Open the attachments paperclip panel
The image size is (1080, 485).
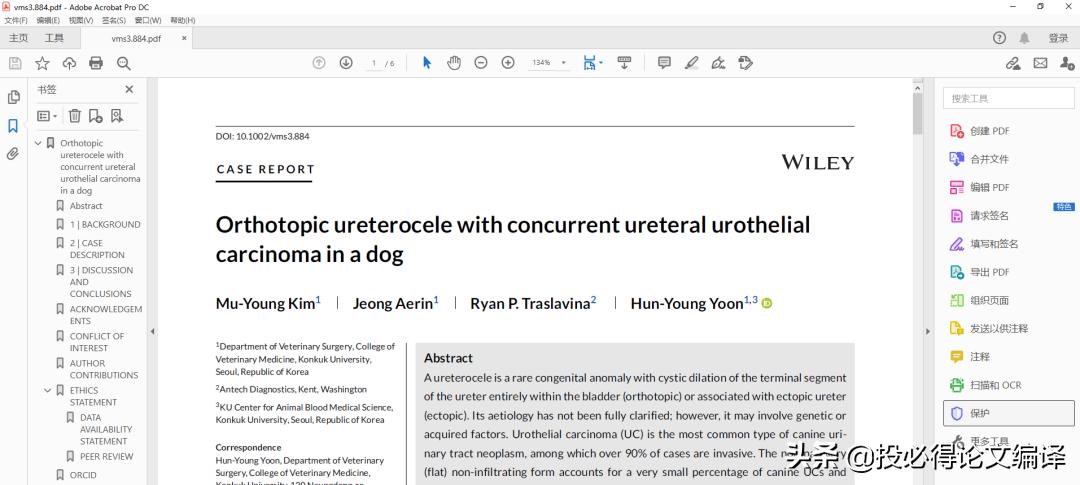12,154
